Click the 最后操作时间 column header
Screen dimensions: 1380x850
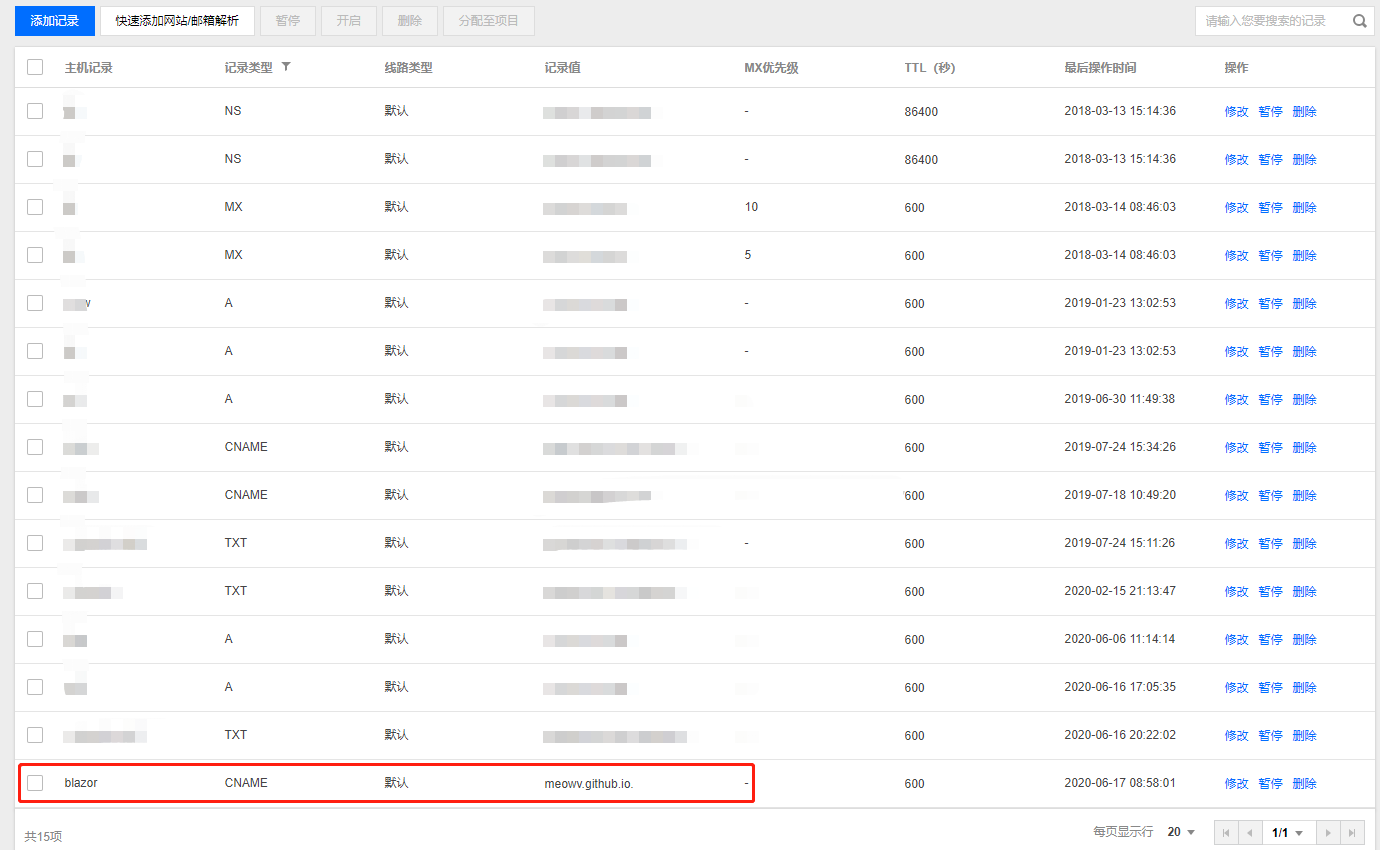[x=1101, y=68]
